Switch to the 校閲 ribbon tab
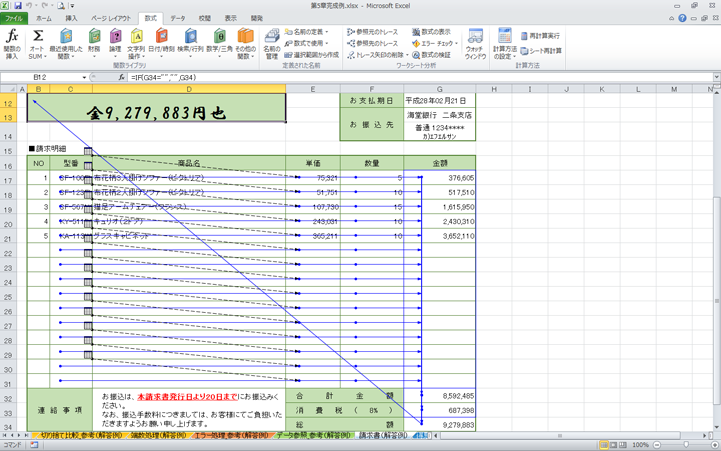 tap(205, 18)
